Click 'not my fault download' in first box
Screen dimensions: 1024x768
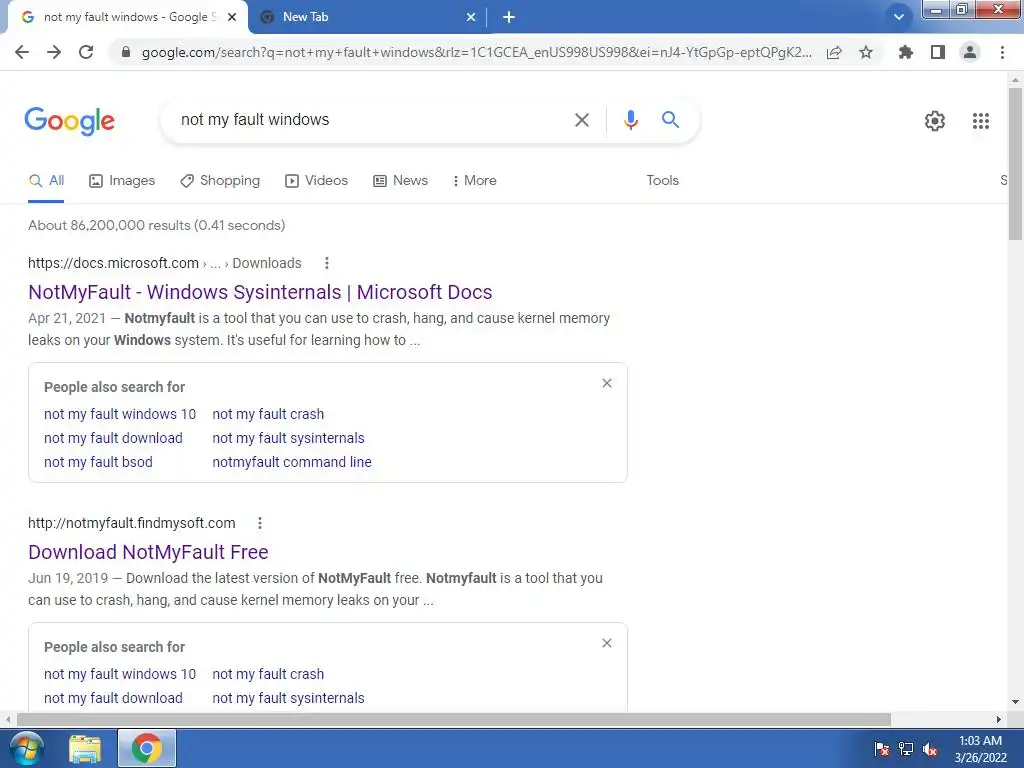[x=113, y=438]
